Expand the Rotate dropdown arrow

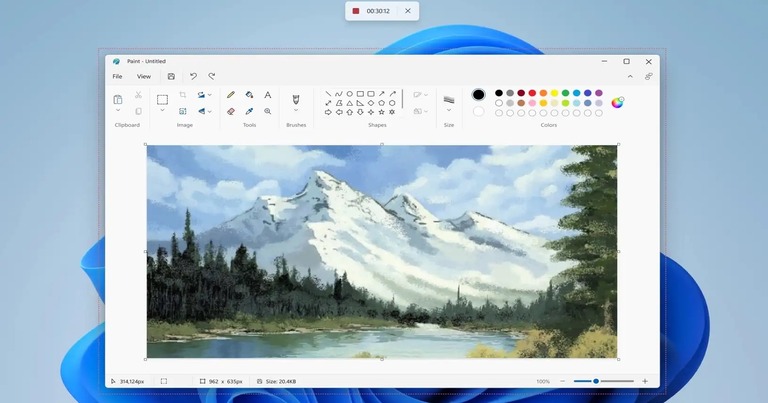point(210,95)
